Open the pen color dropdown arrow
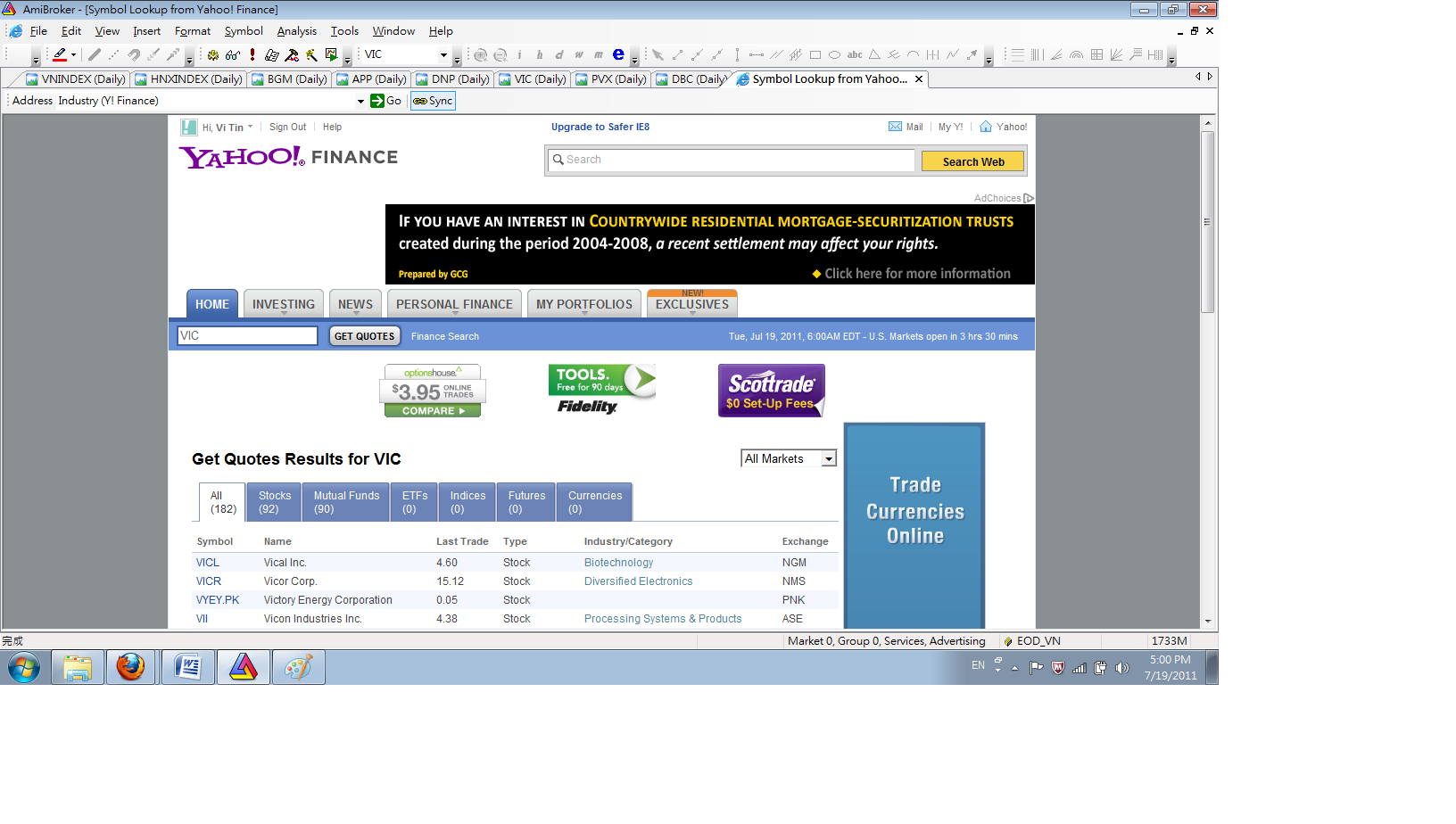This screenshot has width=1456, height=824. tap(73, 54)
